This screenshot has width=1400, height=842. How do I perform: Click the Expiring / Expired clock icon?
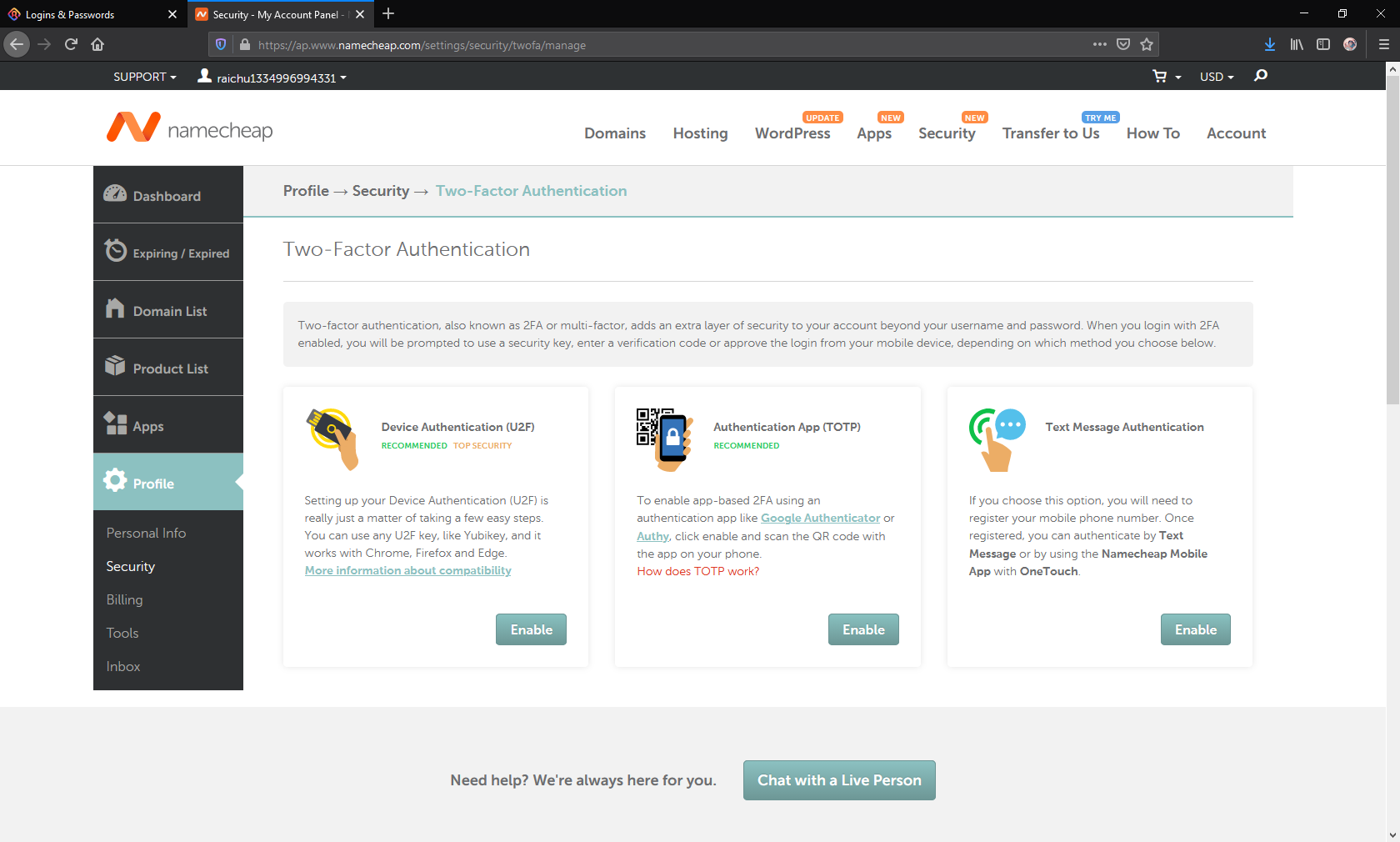click(x=115, y=250)
